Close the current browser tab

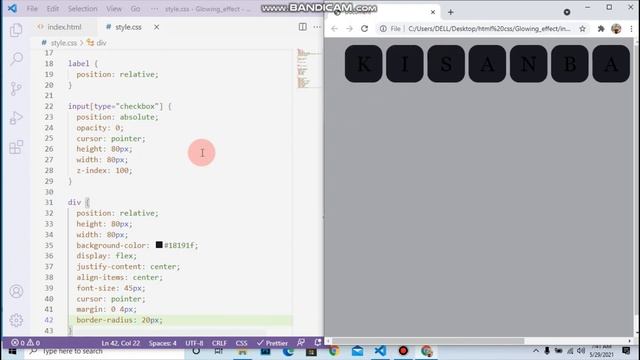point(433,12)
